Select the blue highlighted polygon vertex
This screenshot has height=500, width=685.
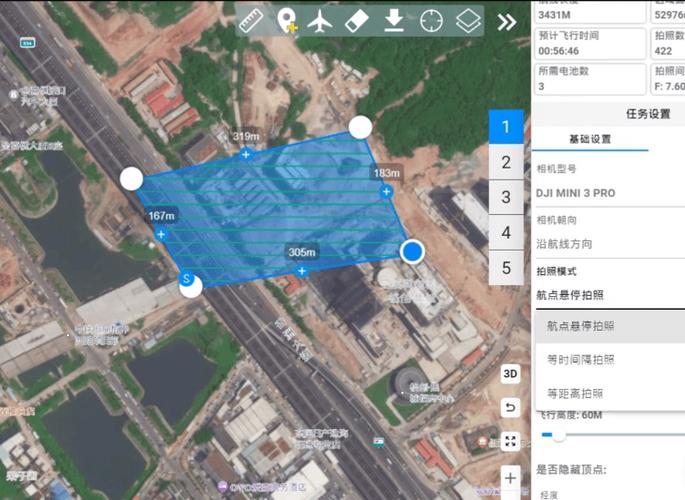tap(412, 252)
